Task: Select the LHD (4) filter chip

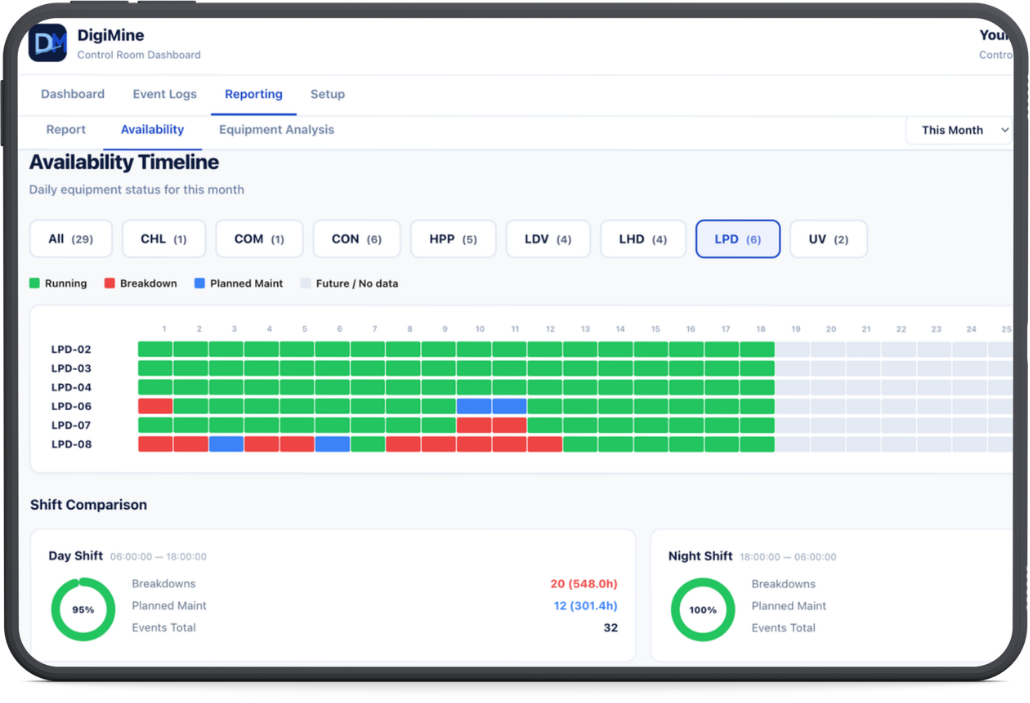Action: [x=643, y=239]
